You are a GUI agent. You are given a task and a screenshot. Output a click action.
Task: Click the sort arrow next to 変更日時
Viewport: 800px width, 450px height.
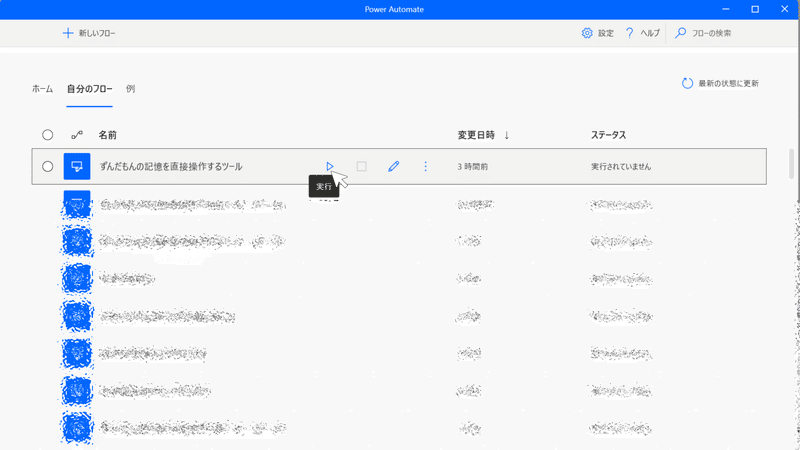(507, 135)
